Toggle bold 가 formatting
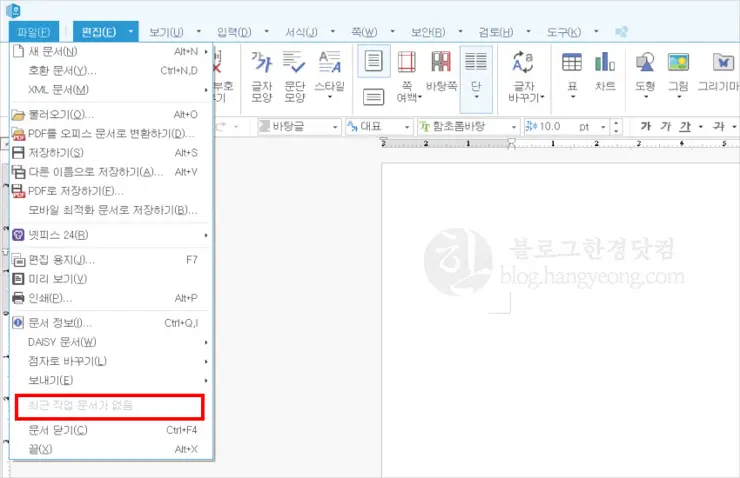This screenshot has width=740, height=478. pyautogui.click(x=645, y=126)
